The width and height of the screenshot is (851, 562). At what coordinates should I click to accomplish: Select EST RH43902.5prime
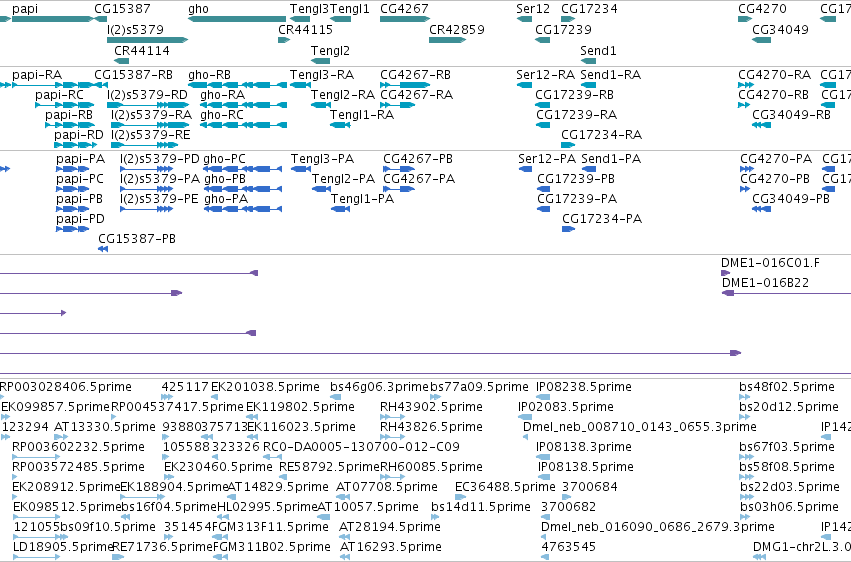coord(431,406)
